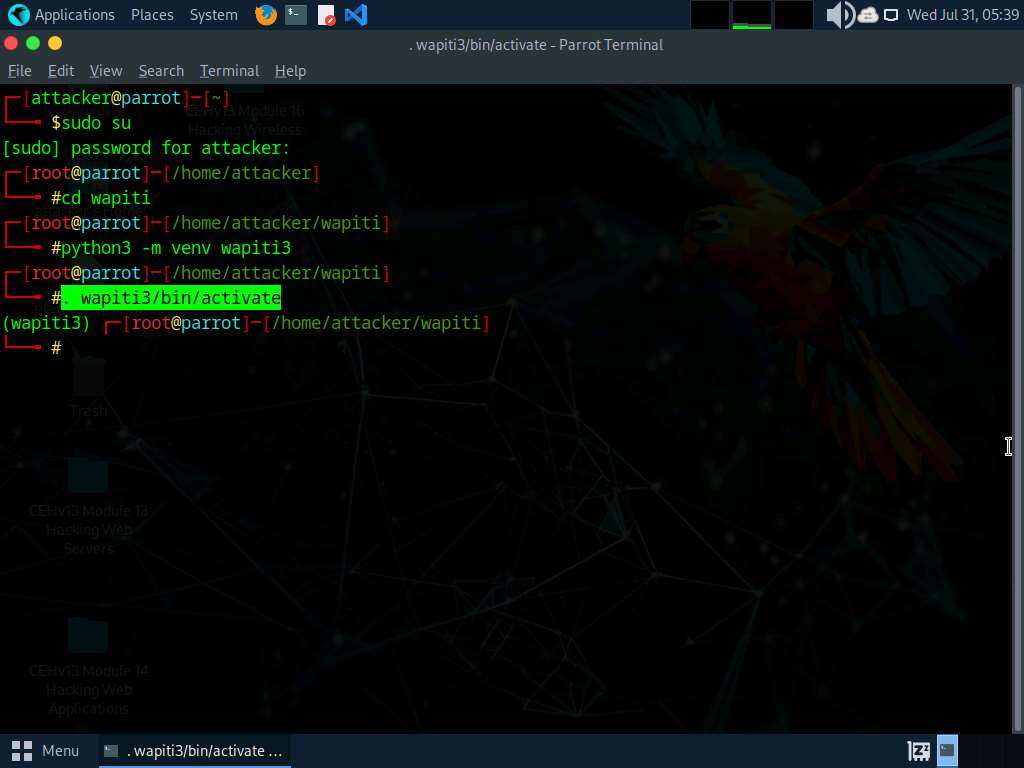Launch Firefox from the top panel

(x=266, y=15)
